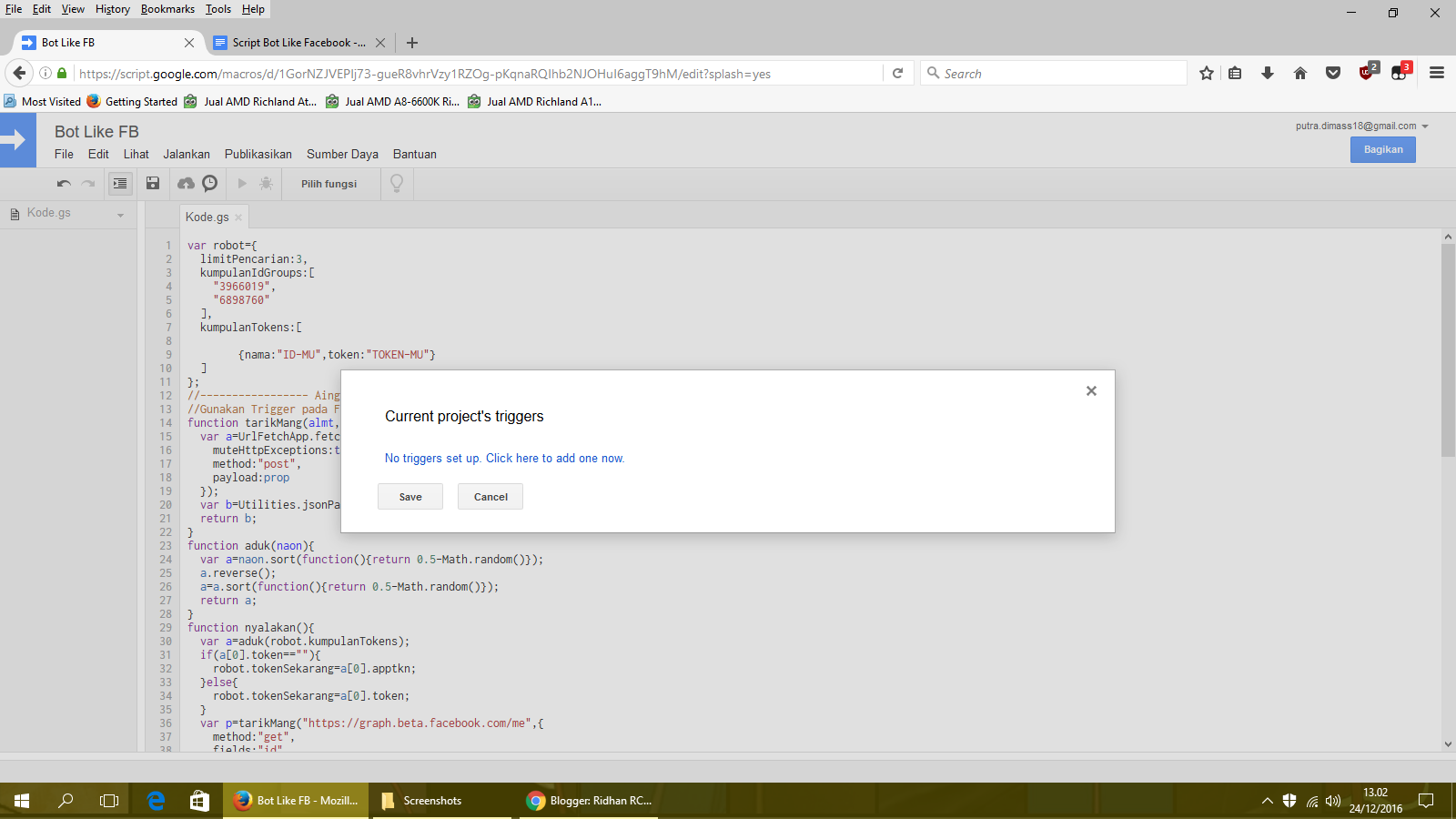This screenshot has width=1456, height=819.
Task: Go to Firefox home page icon
Action: (1300, 74)
